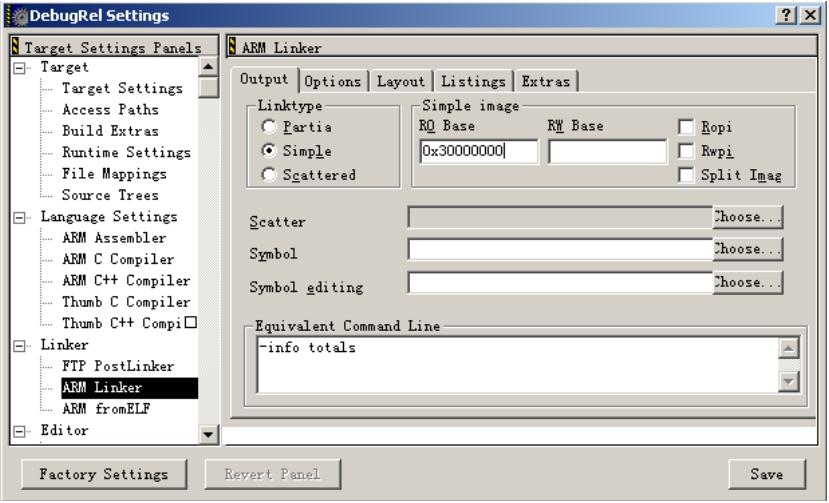The height and width of the screenshot is (503, 829).
Task: Click the Symbol editing text field
Action: [x=560, y=282]
